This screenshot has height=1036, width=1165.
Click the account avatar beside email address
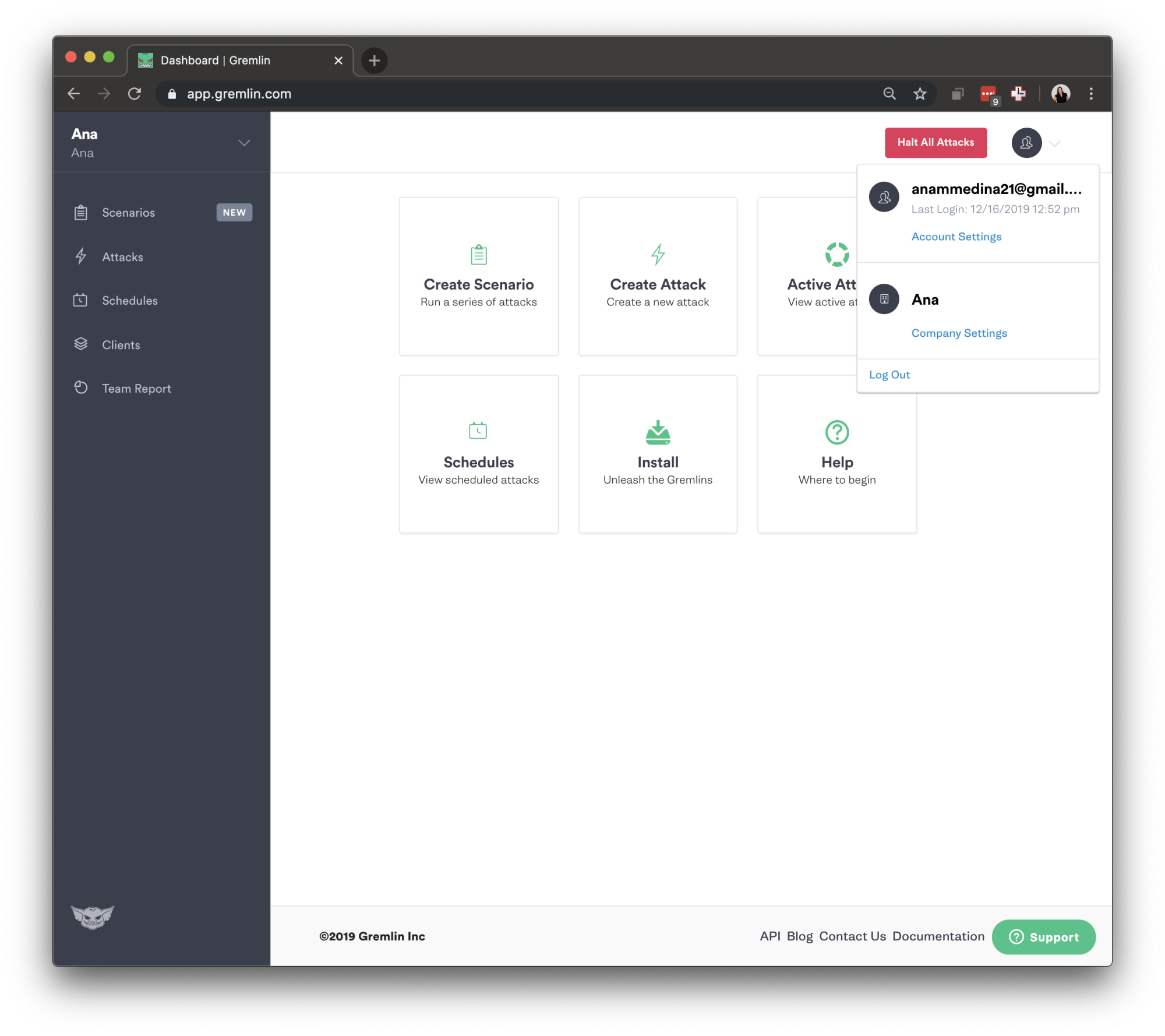[884, 197]
